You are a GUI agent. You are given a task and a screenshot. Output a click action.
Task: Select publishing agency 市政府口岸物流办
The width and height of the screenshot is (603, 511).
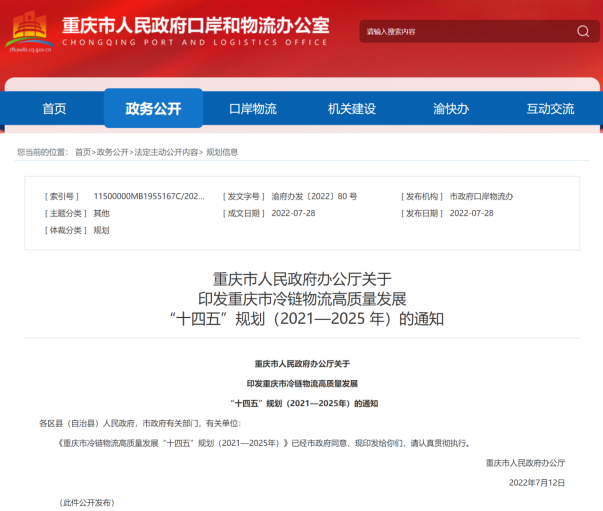point(481,196)
